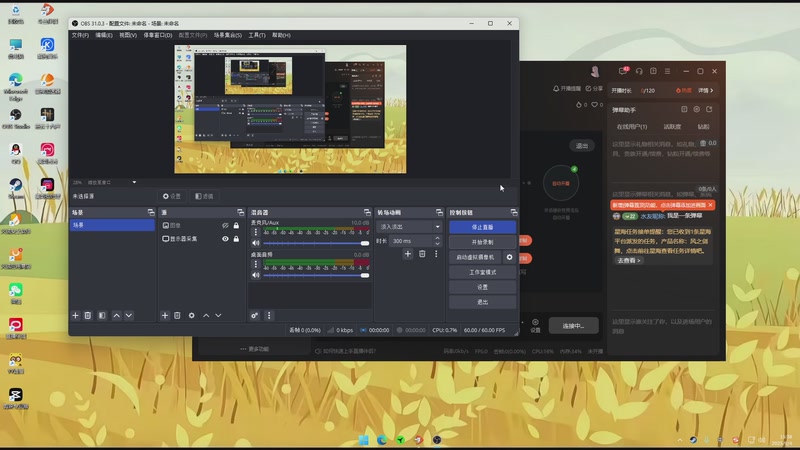Undock the 控制按钮 panel
Viewport: 800px width, 450px height.
[x=514, y=212]
